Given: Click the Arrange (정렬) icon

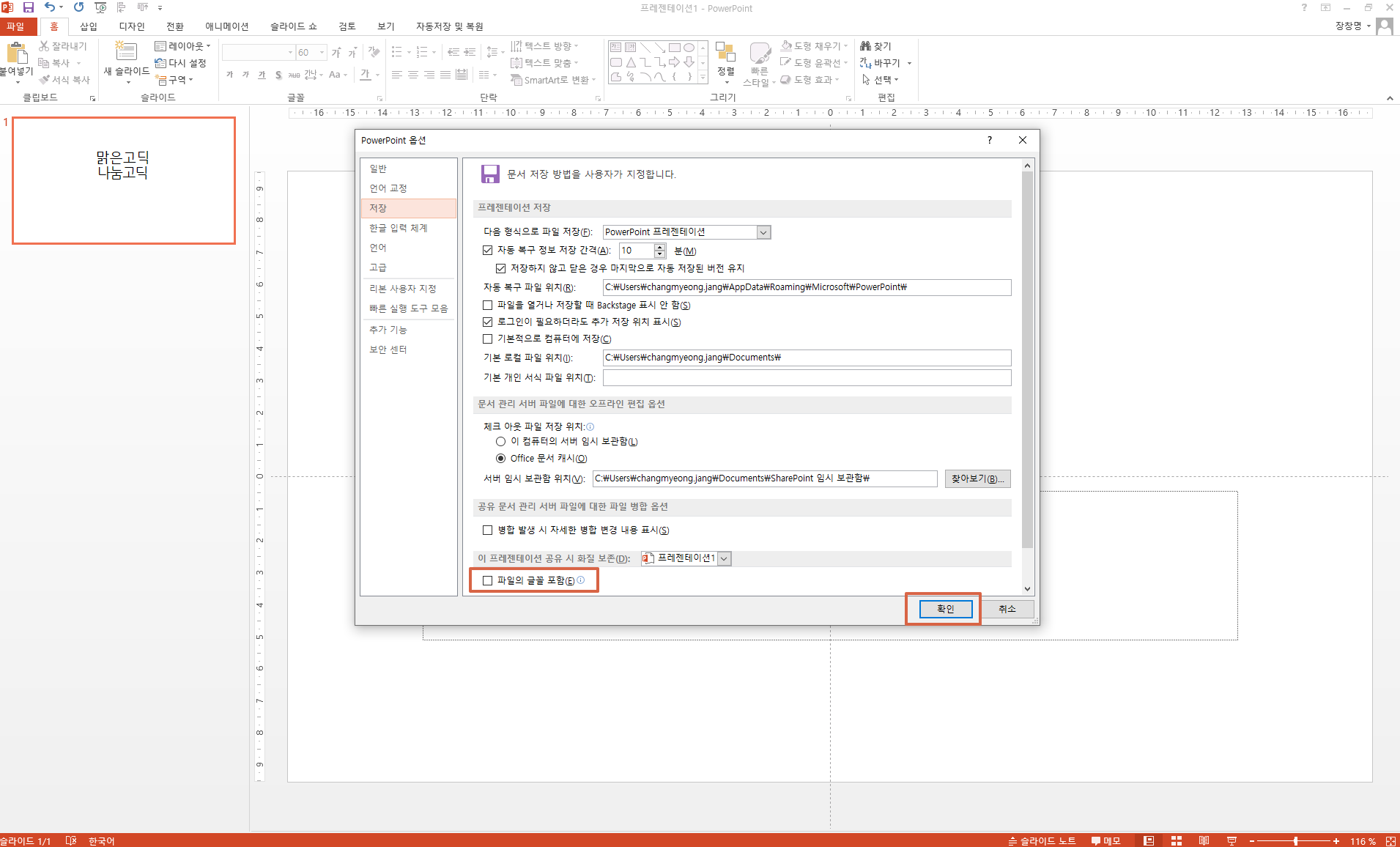Looking at the screenshot, I should [725, 51].
